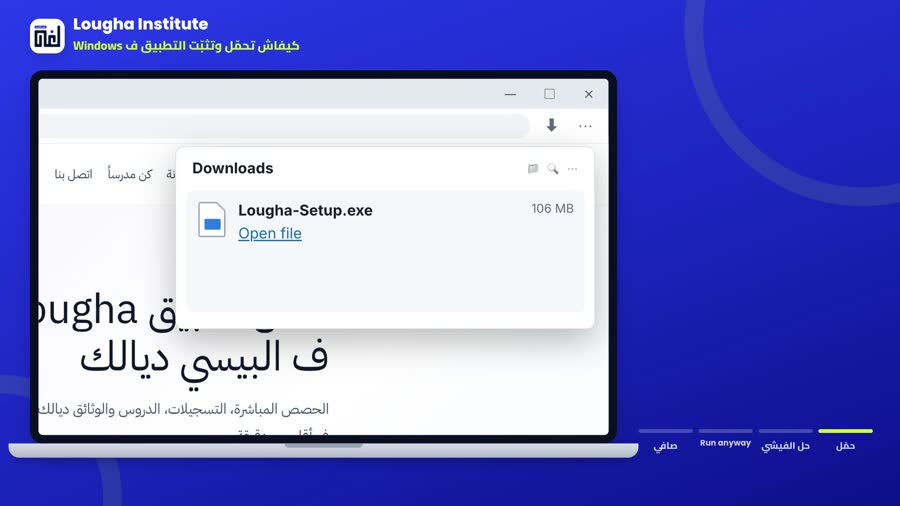Minimize the browser window
The height and width of the screenshot is (506, 900).
pos(510,94)
